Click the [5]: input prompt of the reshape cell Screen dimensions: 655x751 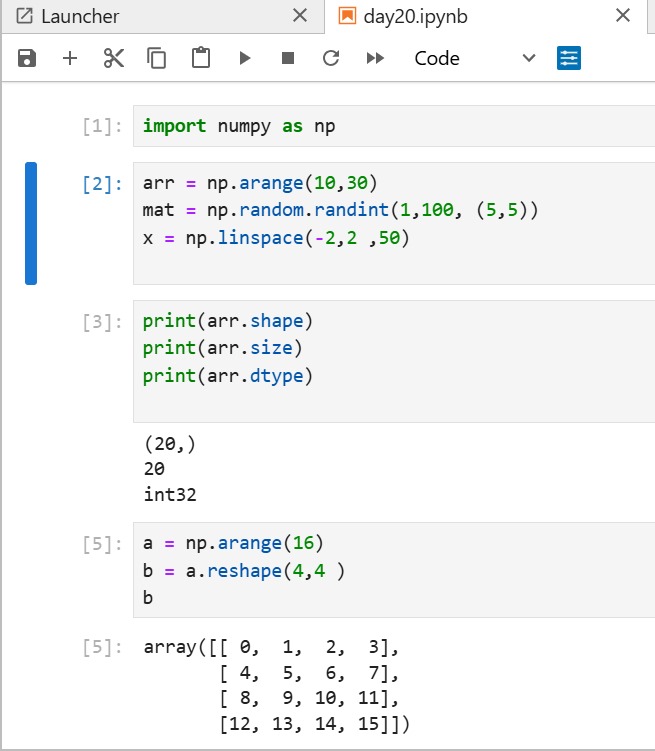[102, 544]
